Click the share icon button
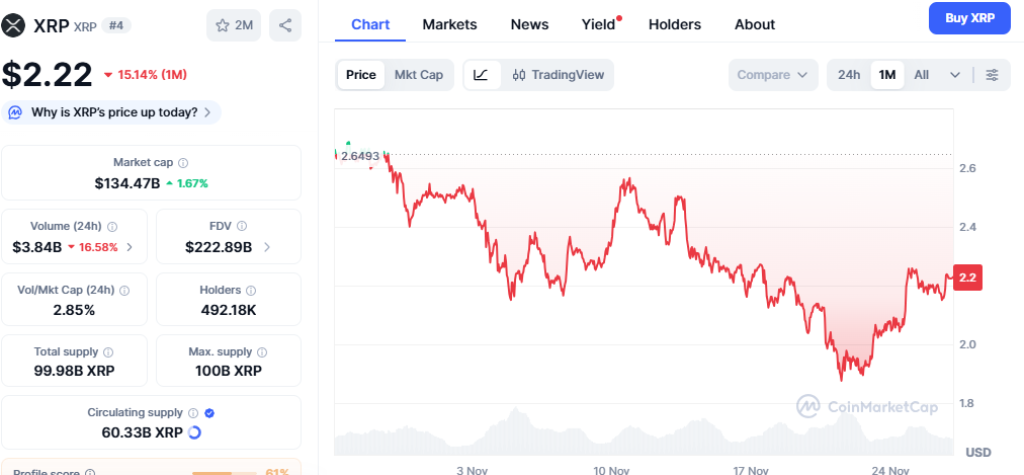Viewport: 1024px width, 475px height. (286, 25)
